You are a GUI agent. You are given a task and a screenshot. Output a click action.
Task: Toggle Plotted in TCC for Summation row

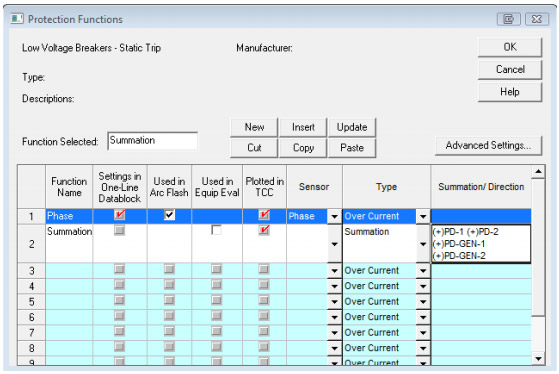point(264,230)
